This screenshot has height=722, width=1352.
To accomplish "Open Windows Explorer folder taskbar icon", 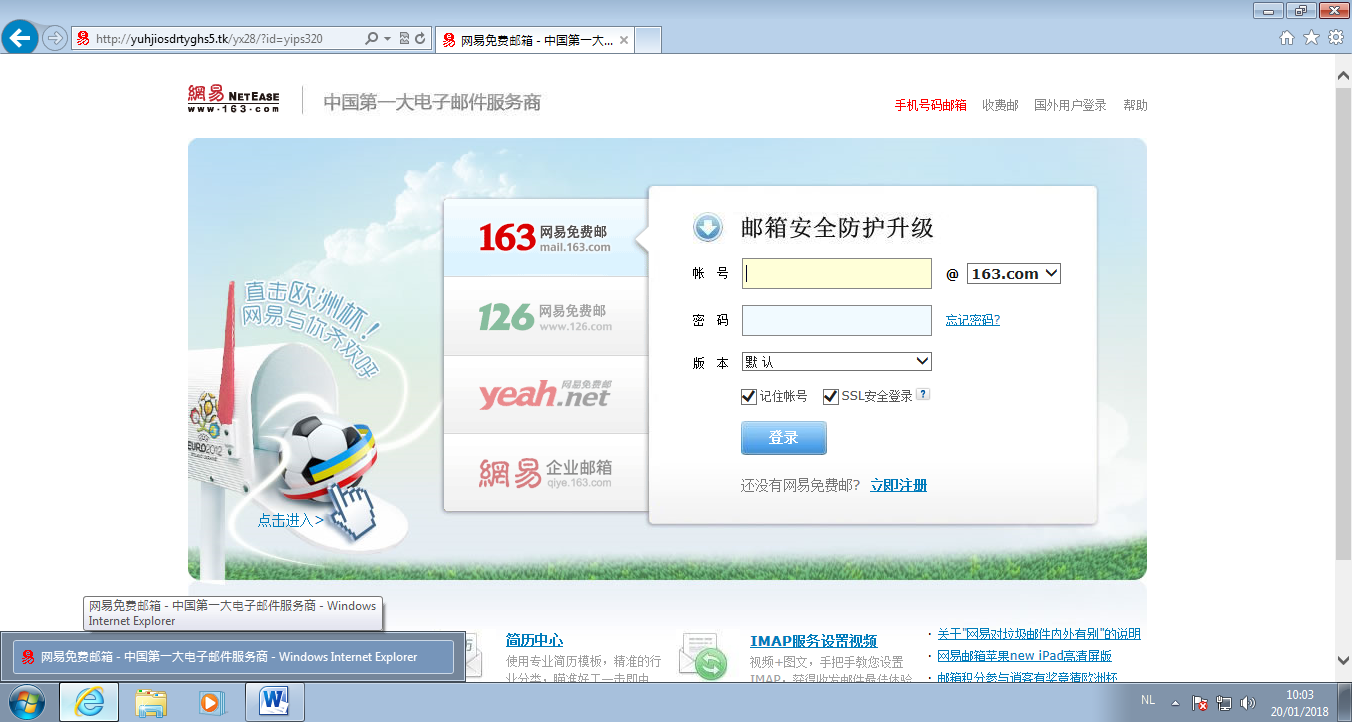I will coord(151,702).
